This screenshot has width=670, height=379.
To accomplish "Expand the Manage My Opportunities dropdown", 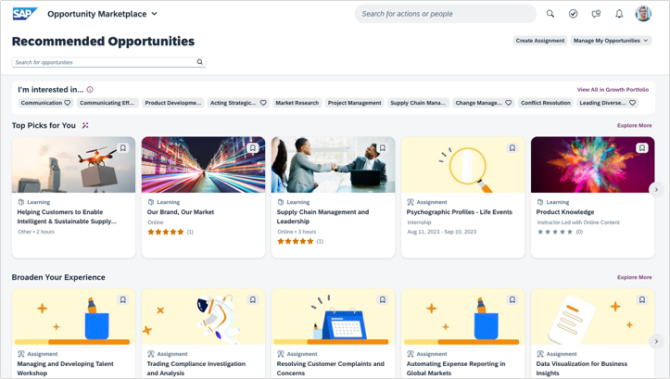I will point(611,41).
